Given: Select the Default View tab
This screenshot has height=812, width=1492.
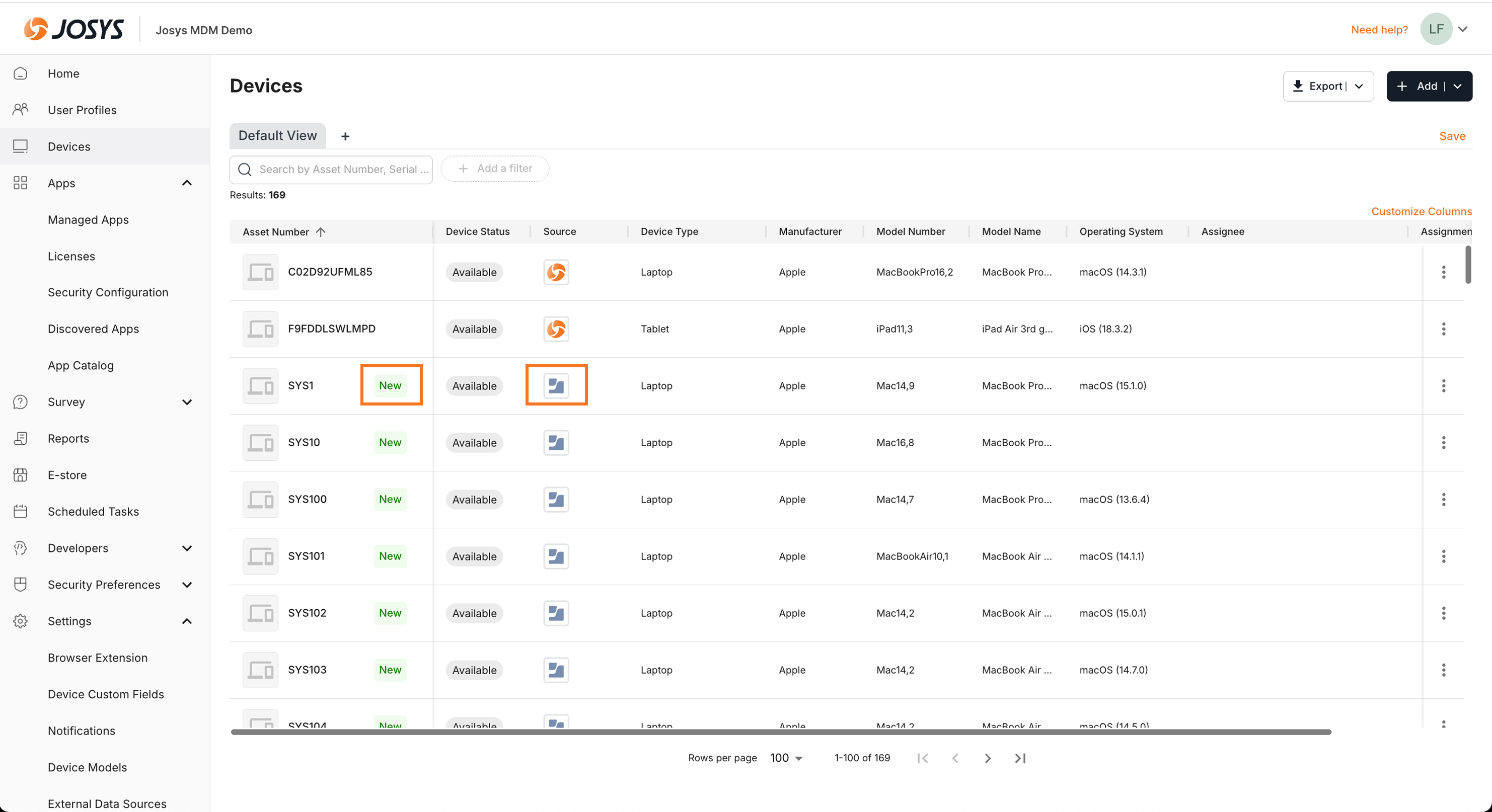Looking at the screenshot, I should 277,135.
